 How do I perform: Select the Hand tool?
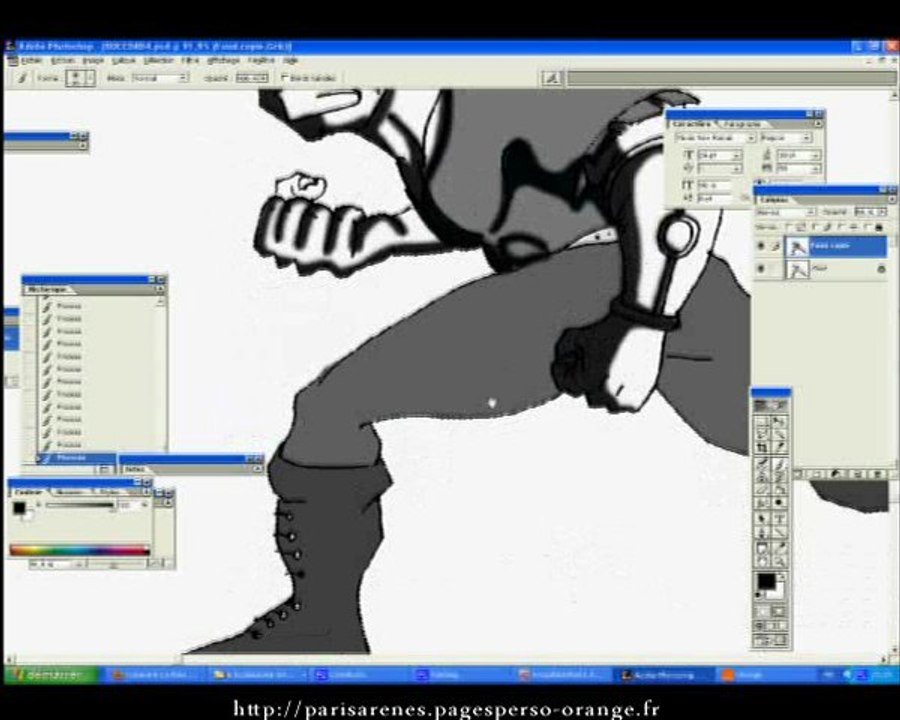(761, 561)
